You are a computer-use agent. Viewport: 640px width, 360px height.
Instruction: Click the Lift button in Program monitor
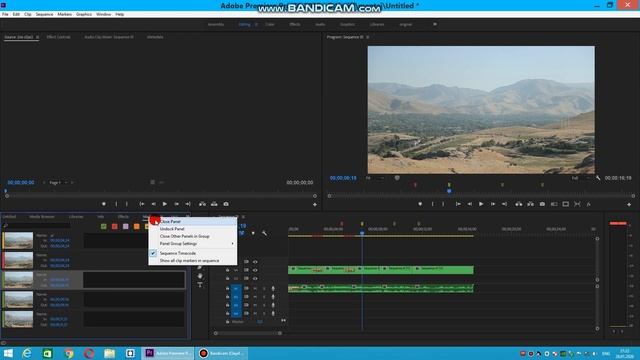(x=519, y=204)
